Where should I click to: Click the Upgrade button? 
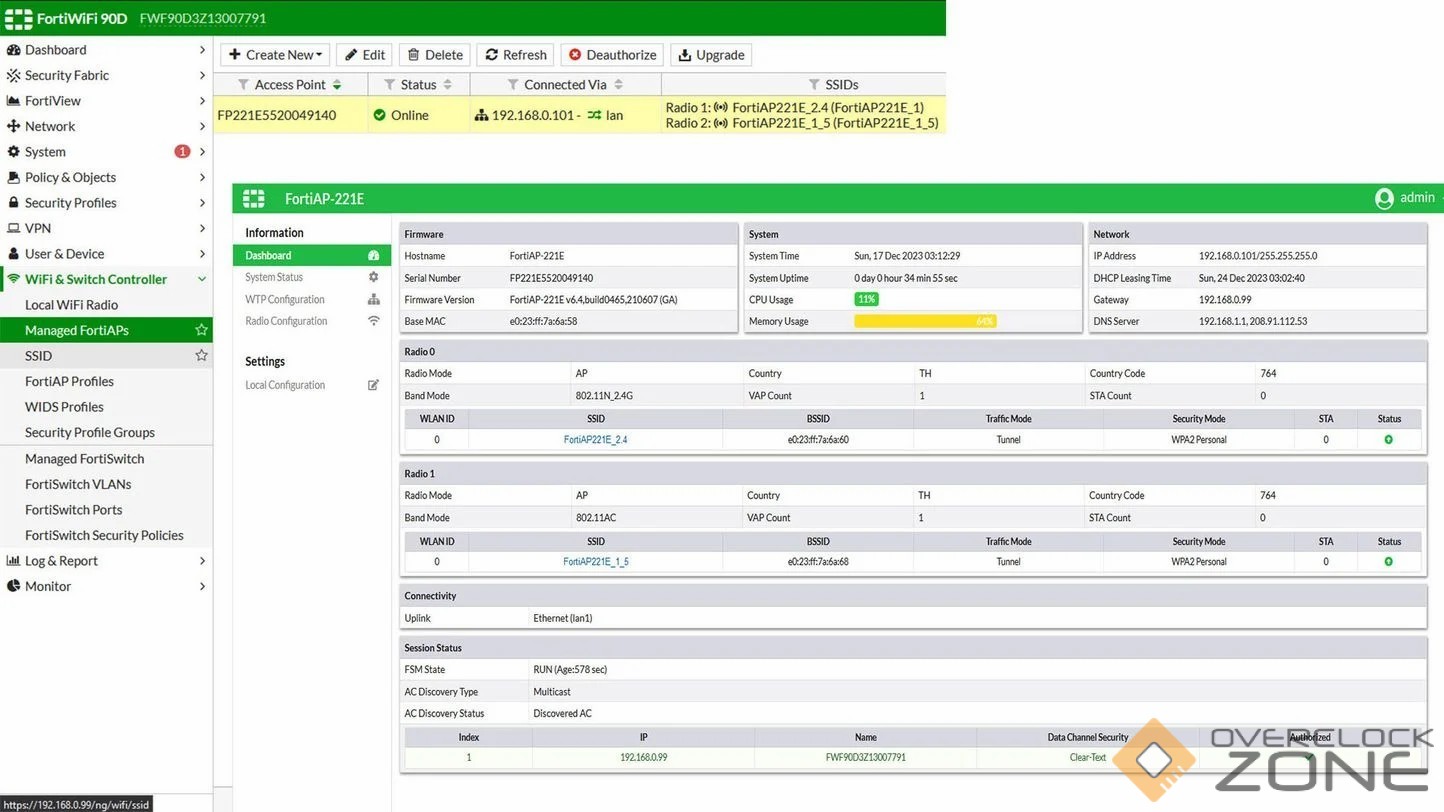click(711, 55)
